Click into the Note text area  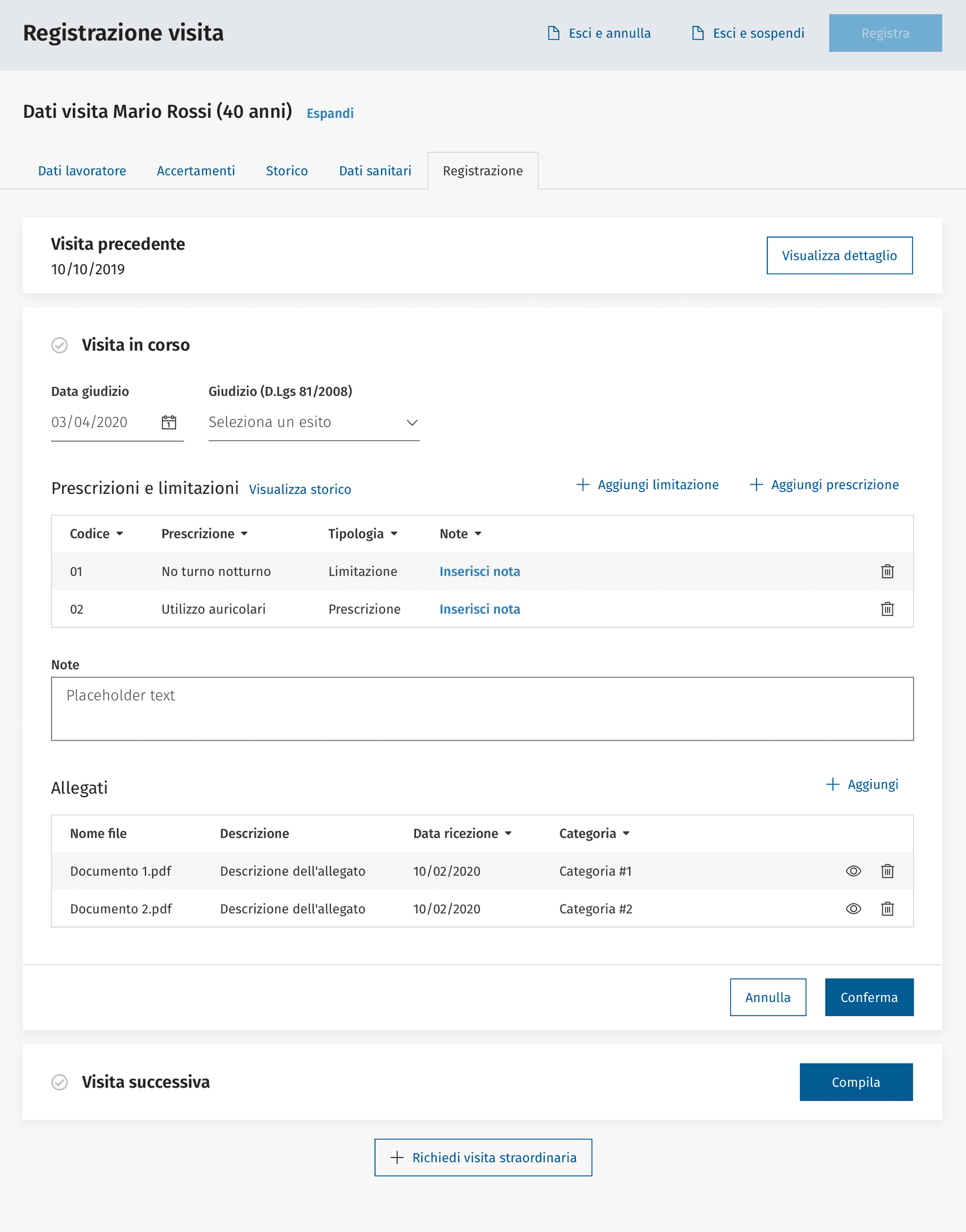pyautogui.click(x=482, y=709)
